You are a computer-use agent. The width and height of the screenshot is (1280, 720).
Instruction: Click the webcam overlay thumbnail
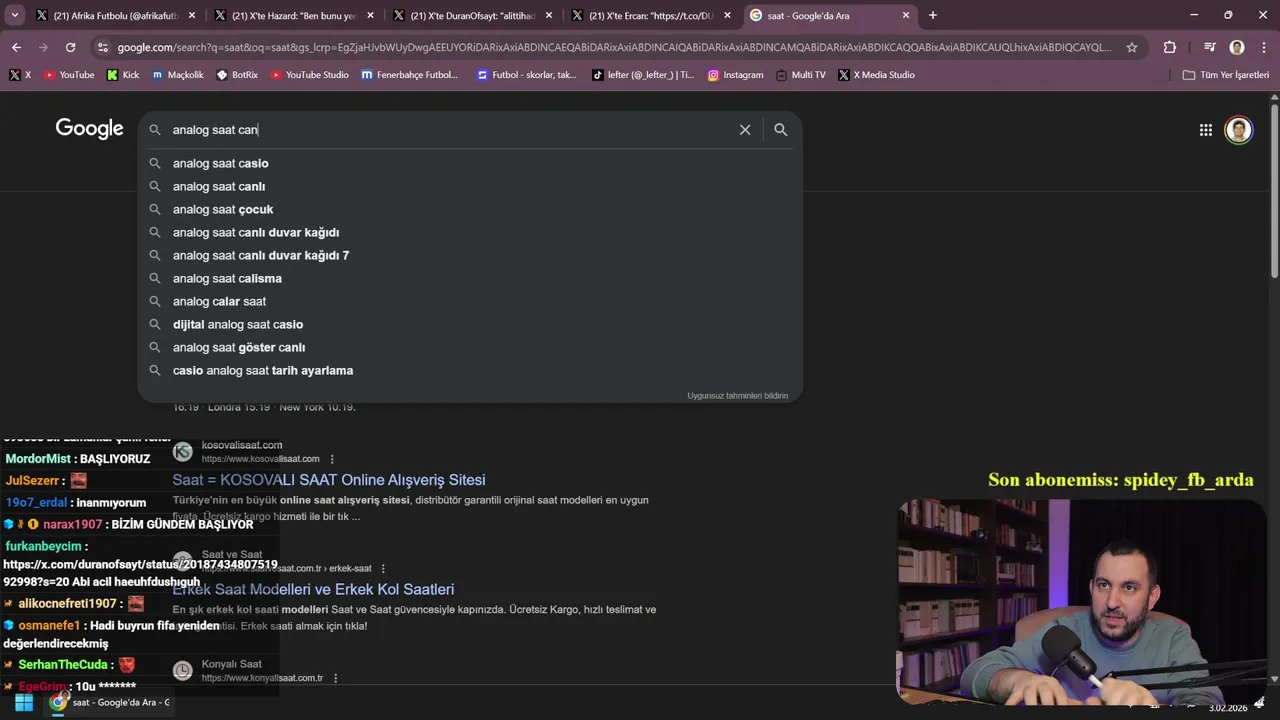(x=1082, y=602)
